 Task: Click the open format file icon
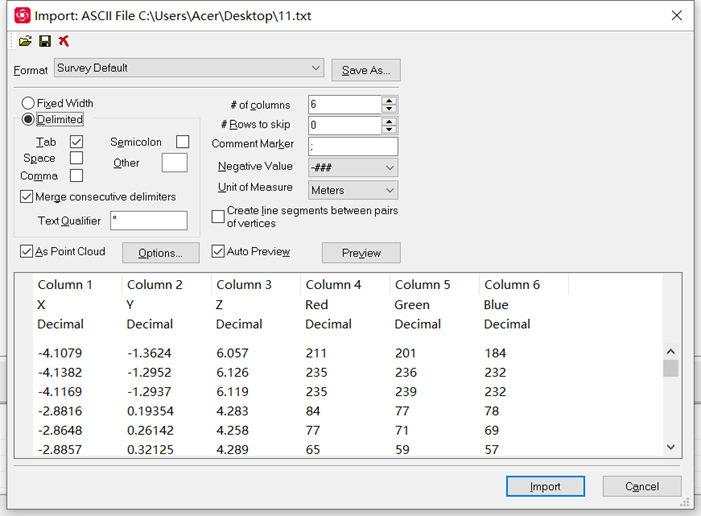25,41
